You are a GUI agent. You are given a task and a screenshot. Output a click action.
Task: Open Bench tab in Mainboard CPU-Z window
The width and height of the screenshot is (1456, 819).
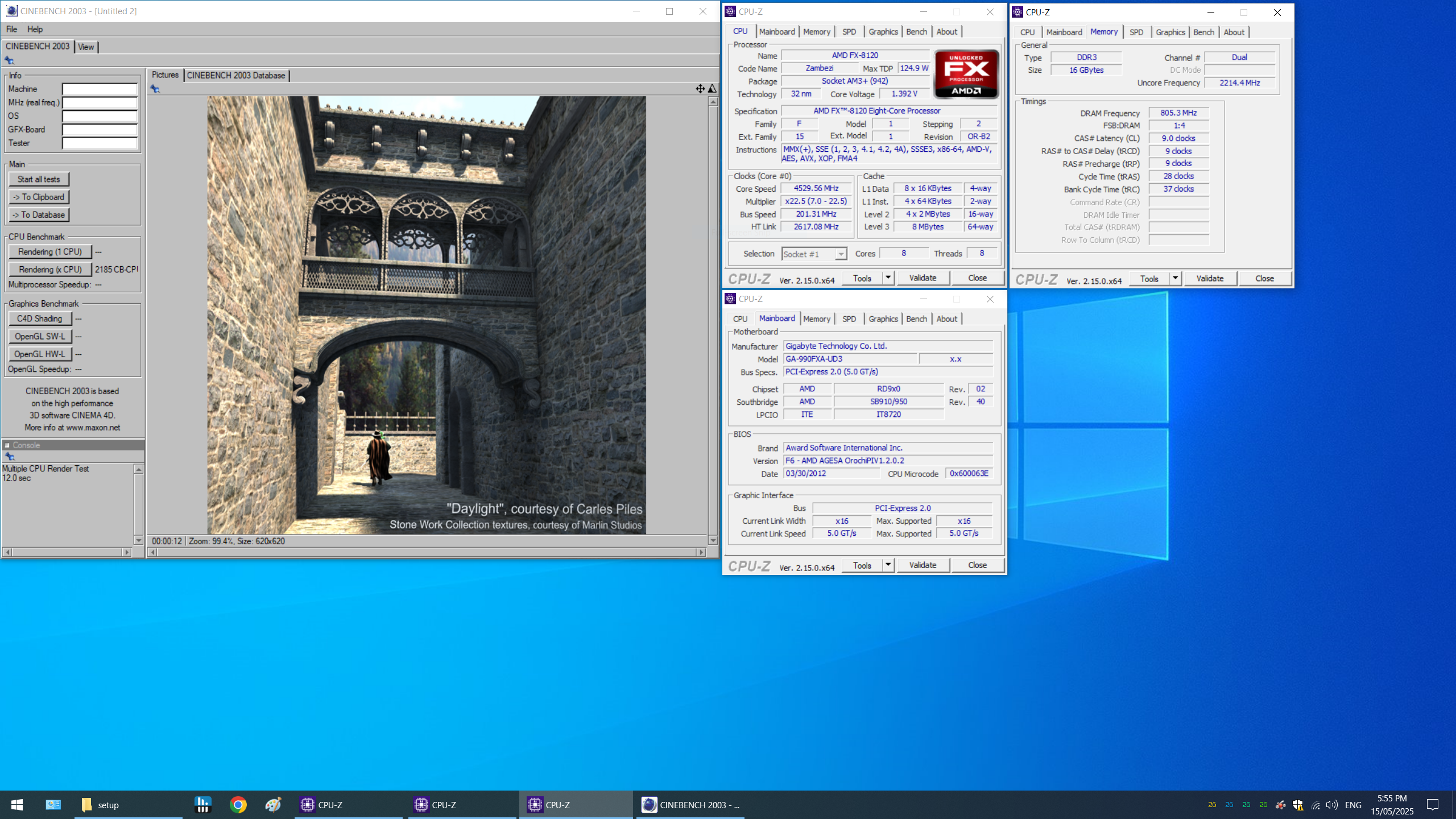(x=916, y=319)
